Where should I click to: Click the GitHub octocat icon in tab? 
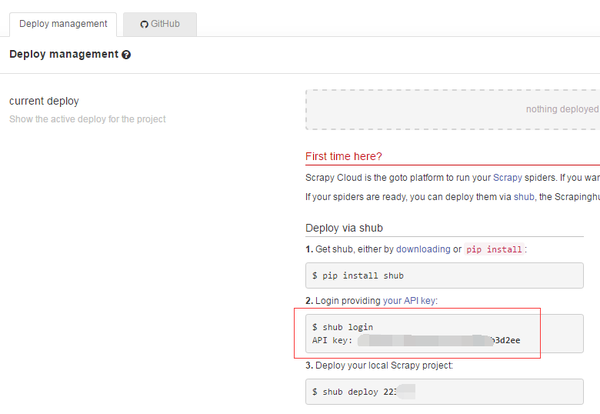[144, 22]
